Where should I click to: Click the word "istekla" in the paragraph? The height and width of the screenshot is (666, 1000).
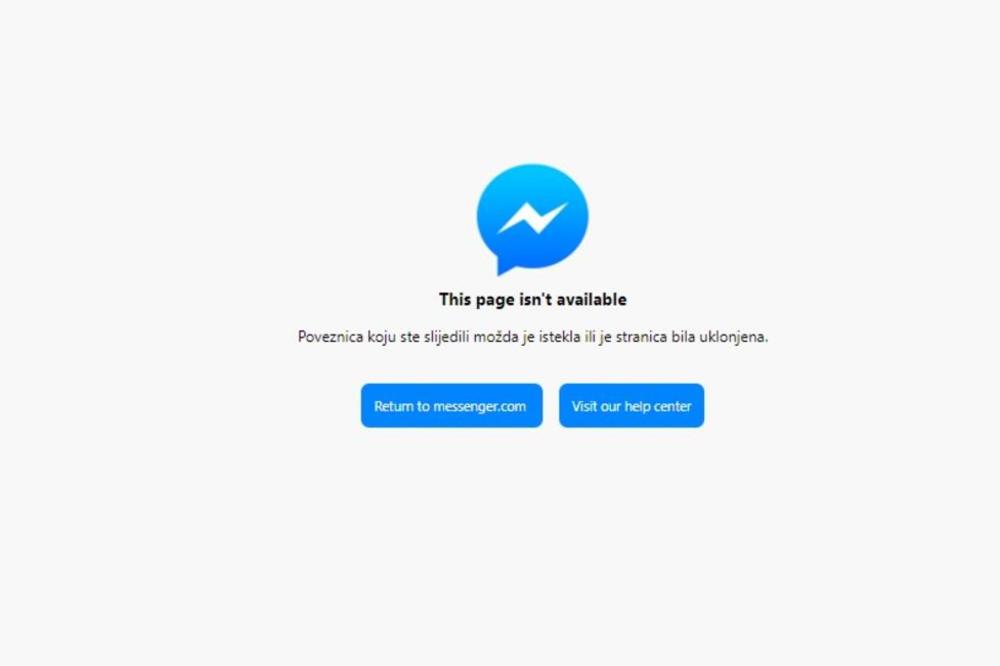pos(559,337)
